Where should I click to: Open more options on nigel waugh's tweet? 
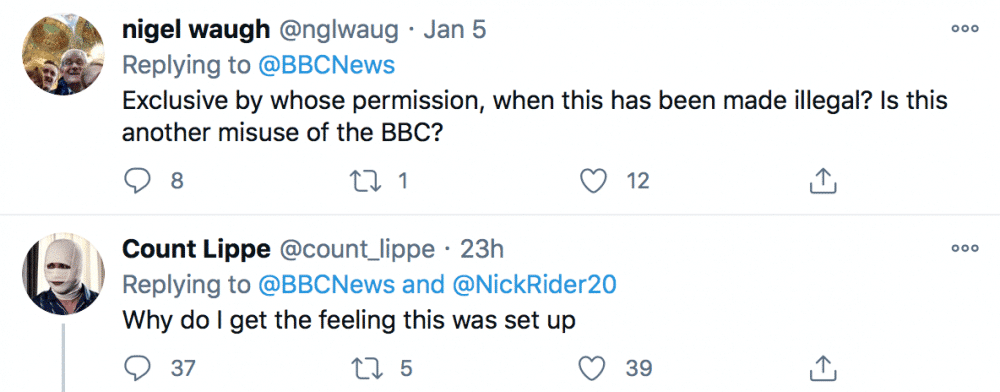click(964, 29)
